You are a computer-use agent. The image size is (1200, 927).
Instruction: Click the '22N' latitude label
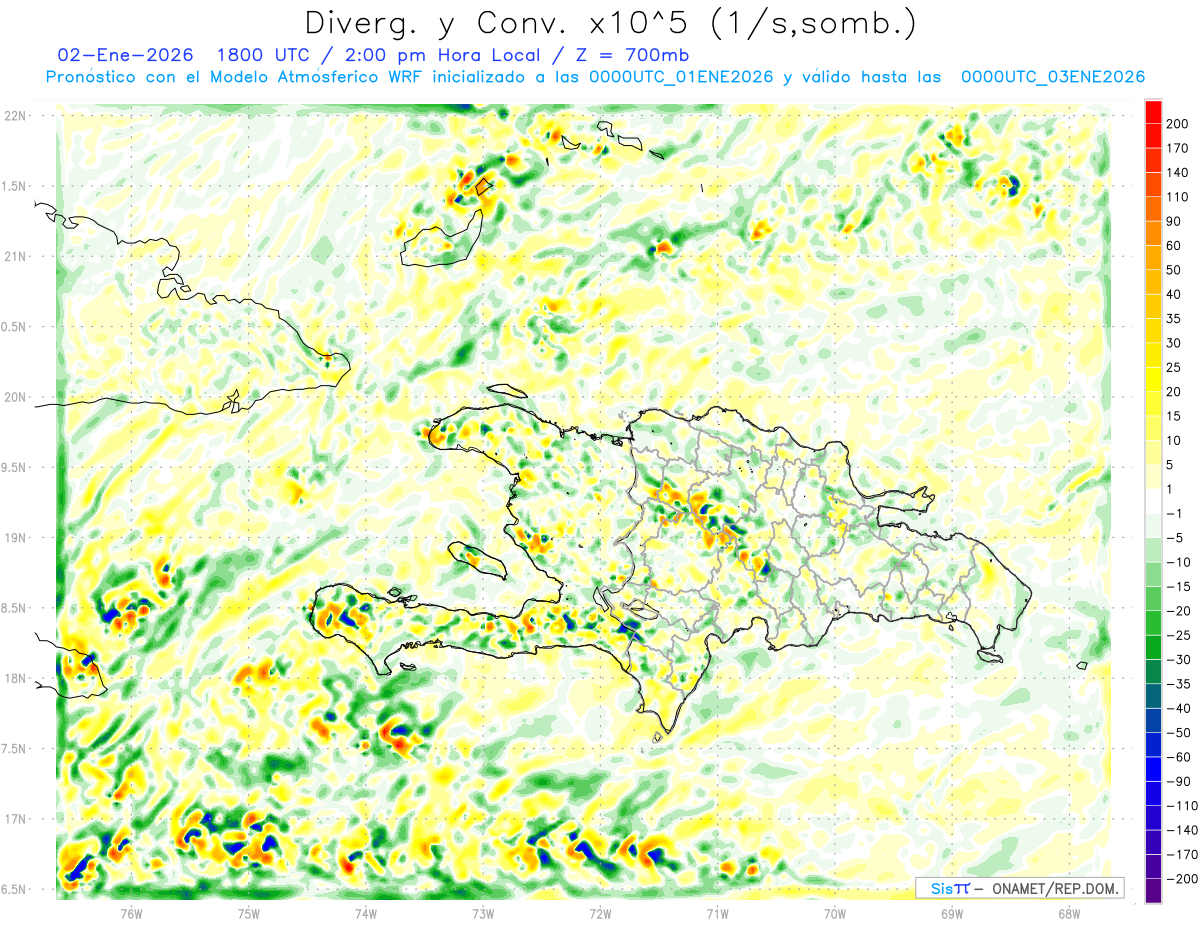14,115
